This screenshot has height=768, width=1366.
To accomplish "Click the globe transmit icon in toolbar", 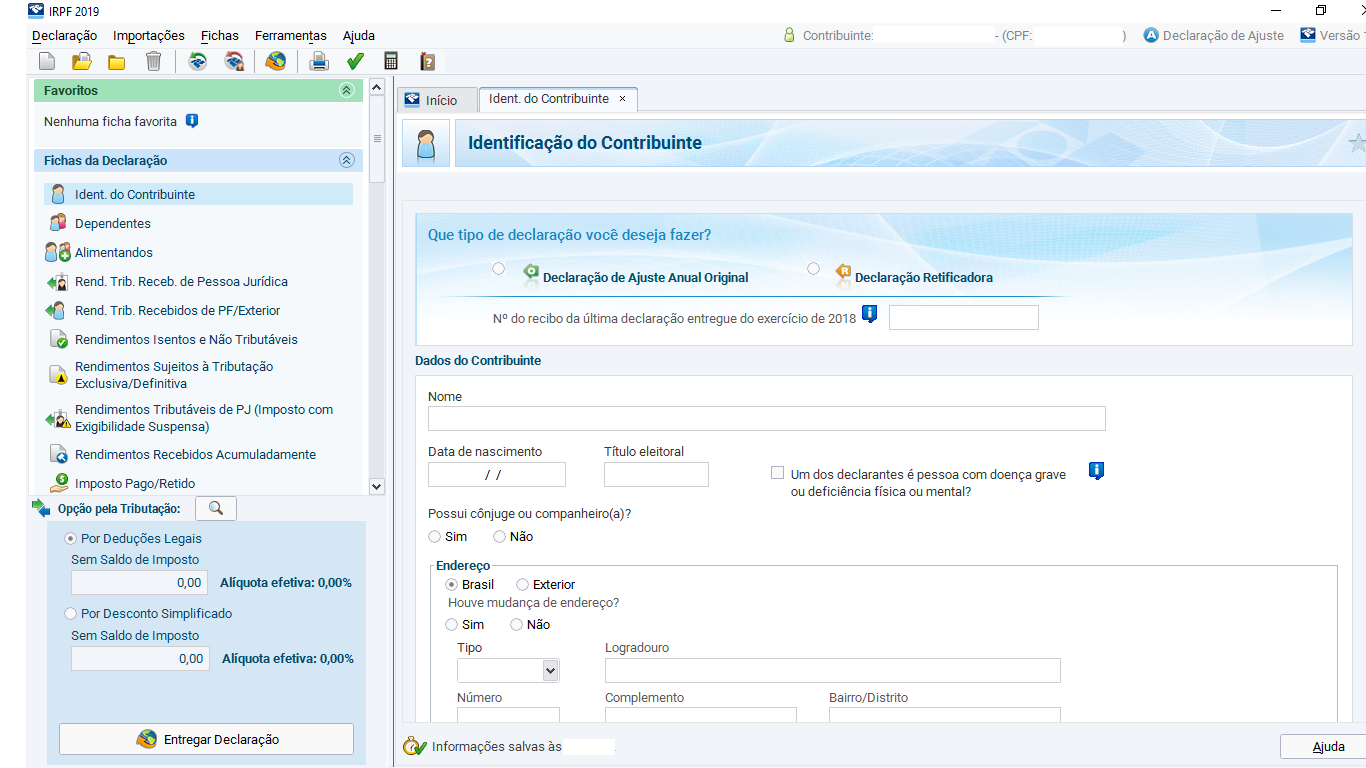I will click(x=275, y=62).
